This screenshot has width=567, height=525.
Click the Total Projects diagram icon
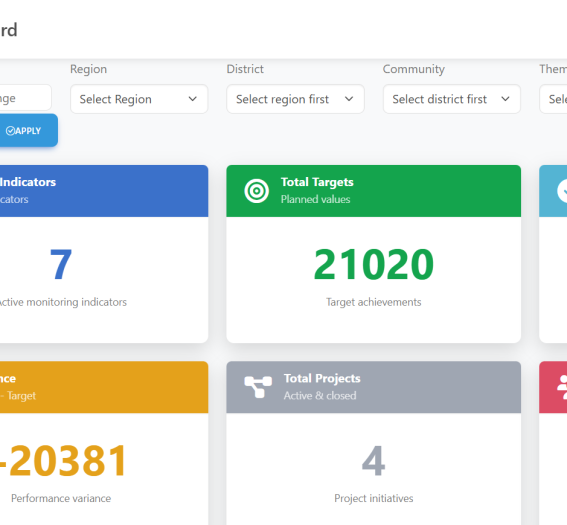coord(258,387)
